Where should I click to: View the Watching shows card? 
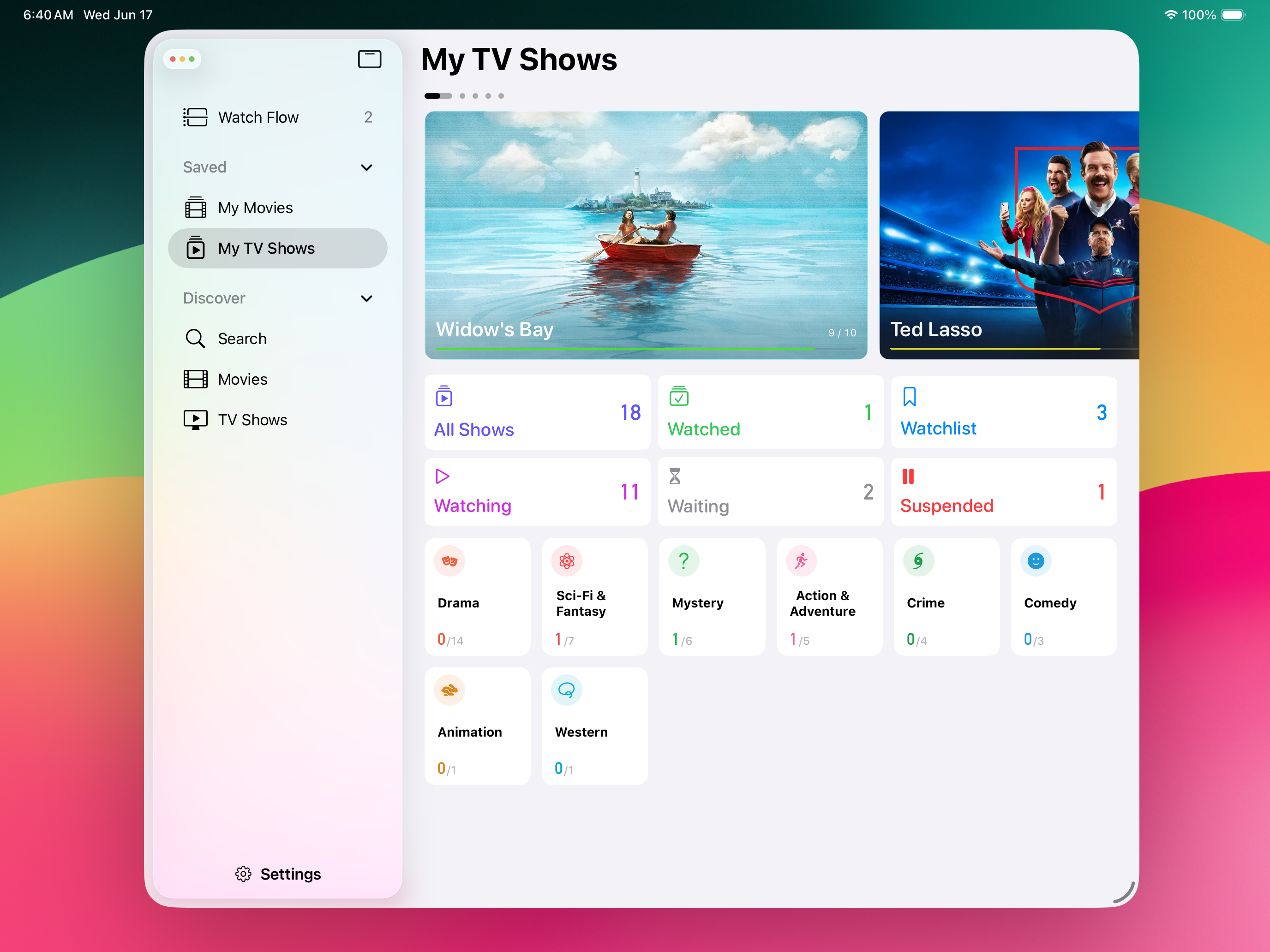(x=537, y=492)
